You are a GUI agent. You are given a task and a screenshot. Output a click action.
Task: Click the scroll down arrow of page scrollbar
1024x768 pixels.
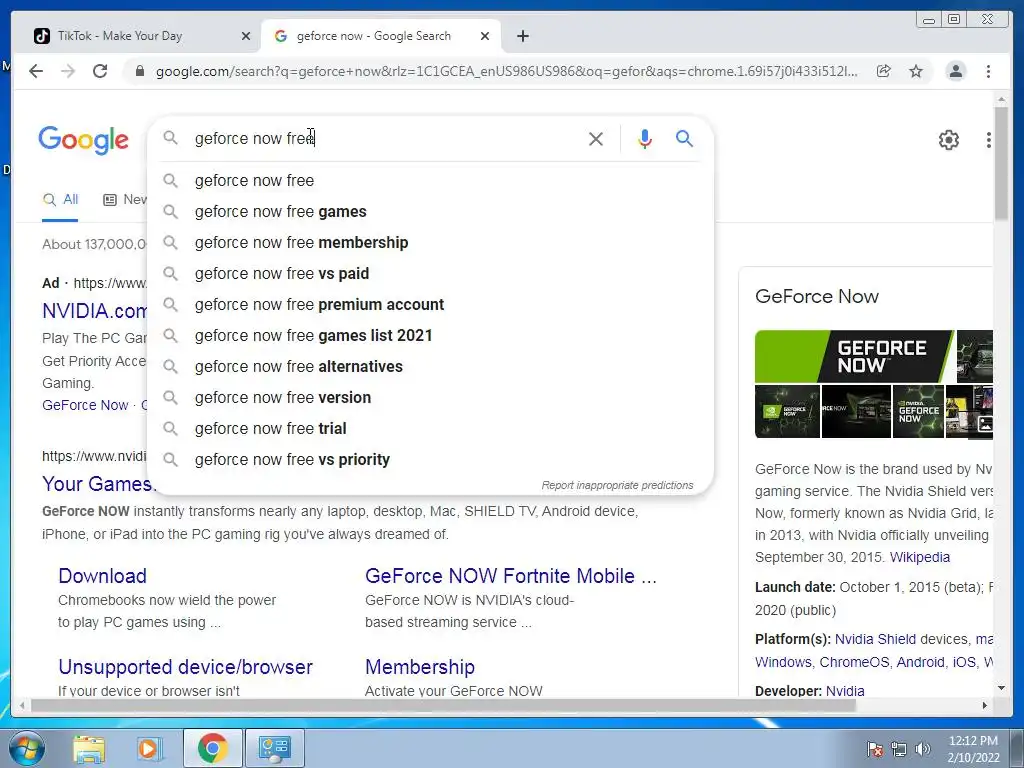1001,688
